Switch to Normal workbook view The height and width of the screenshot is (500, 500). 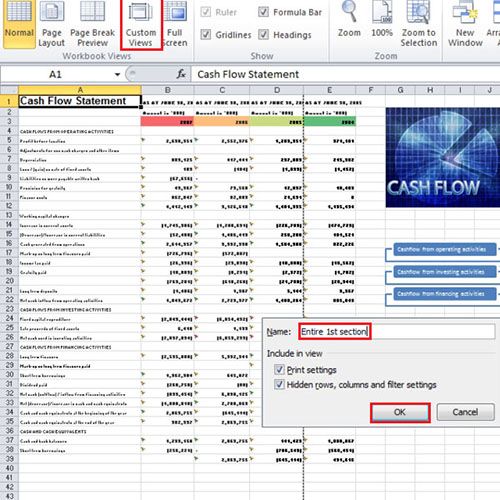click(x=19, y=23)
